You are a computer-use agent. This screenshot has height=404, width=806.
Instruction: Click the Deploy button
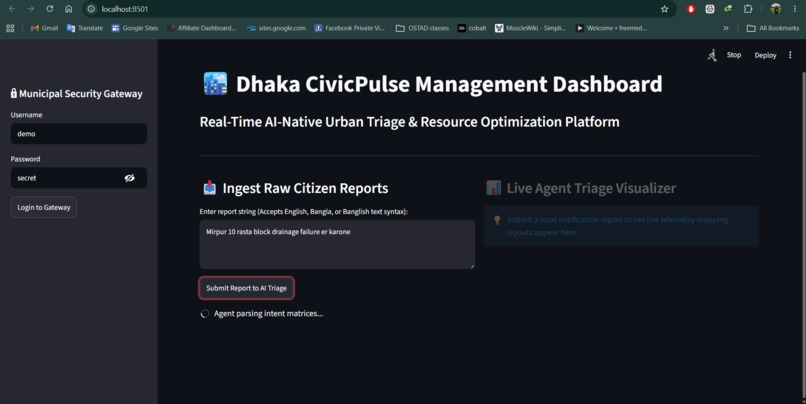(765, 55)
